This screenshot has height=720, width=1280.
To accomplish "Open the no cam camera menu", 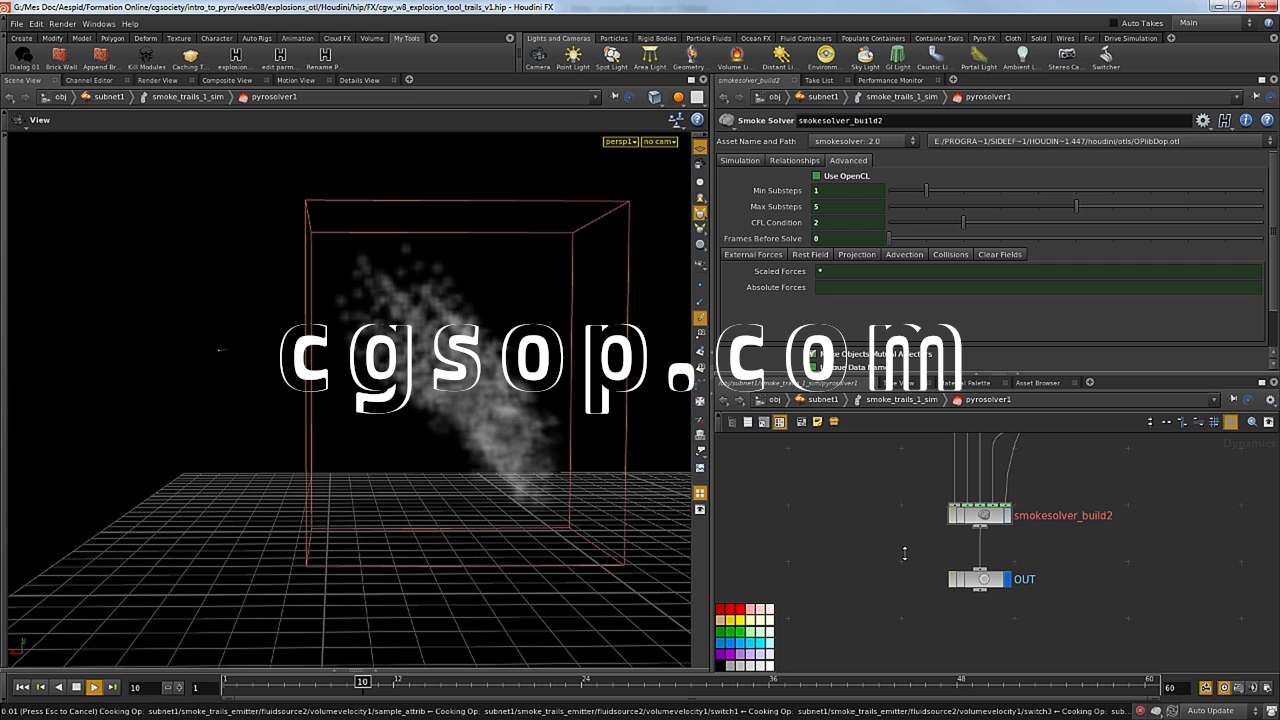I will [x=660, y=142].
